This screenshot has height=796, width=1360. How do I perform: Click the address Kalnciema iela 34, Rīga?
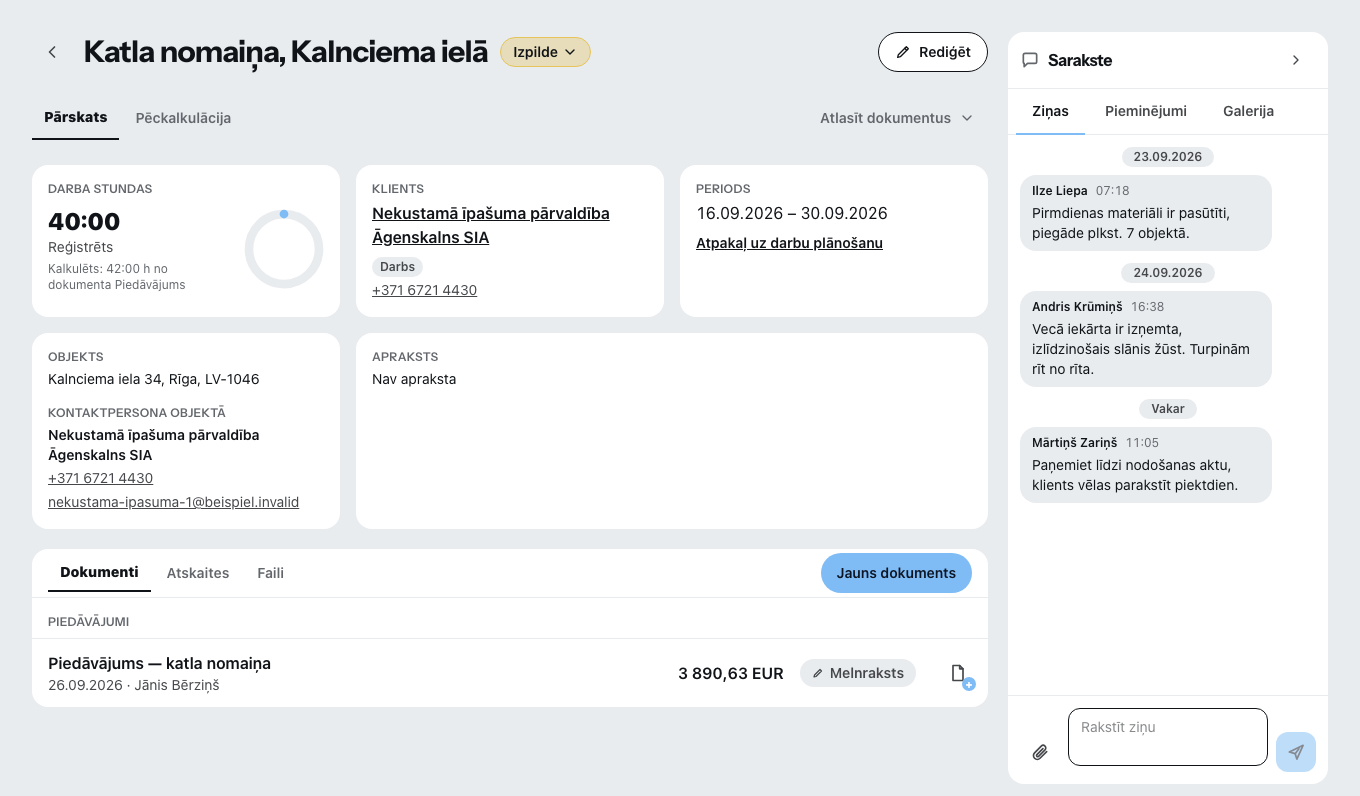[154, 379]
